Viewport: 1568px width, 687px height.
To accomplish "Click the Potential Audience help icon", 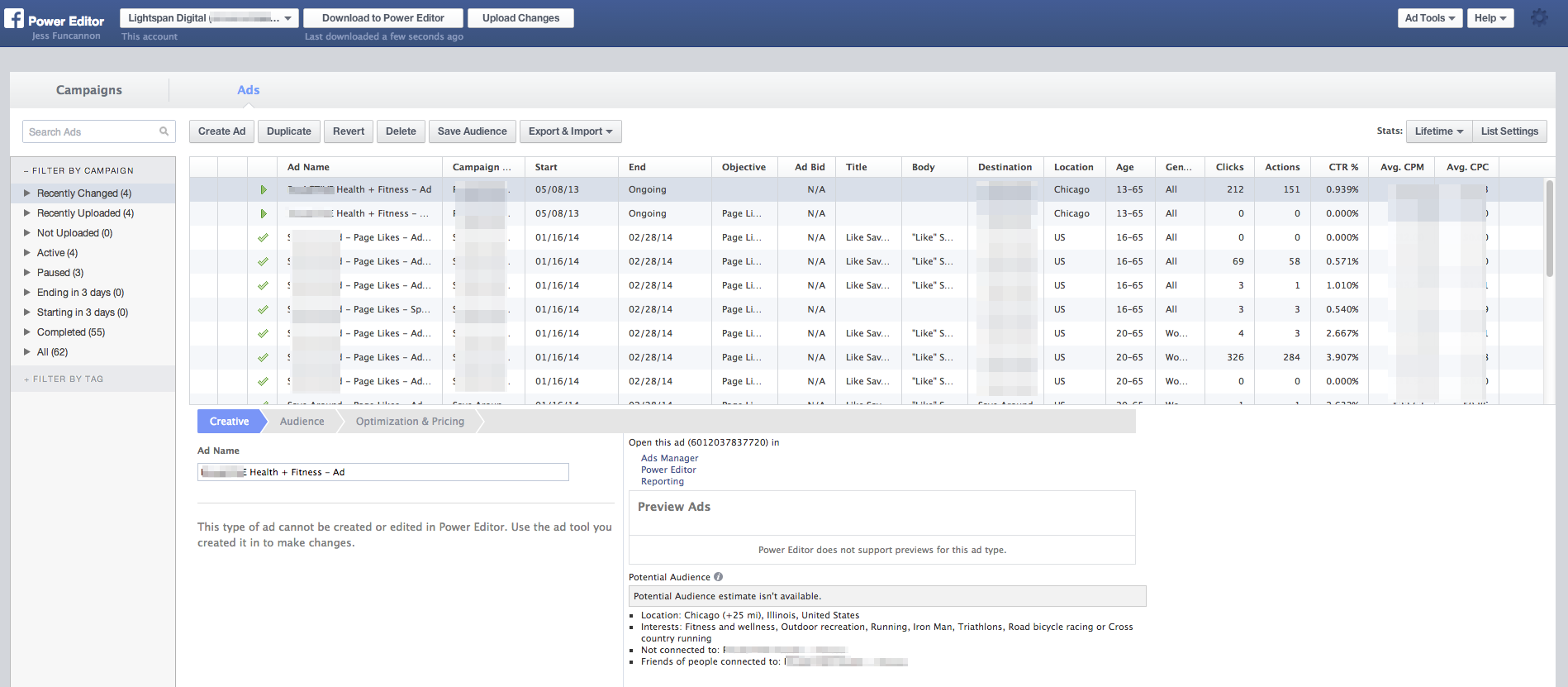I will tap(718, 577).
